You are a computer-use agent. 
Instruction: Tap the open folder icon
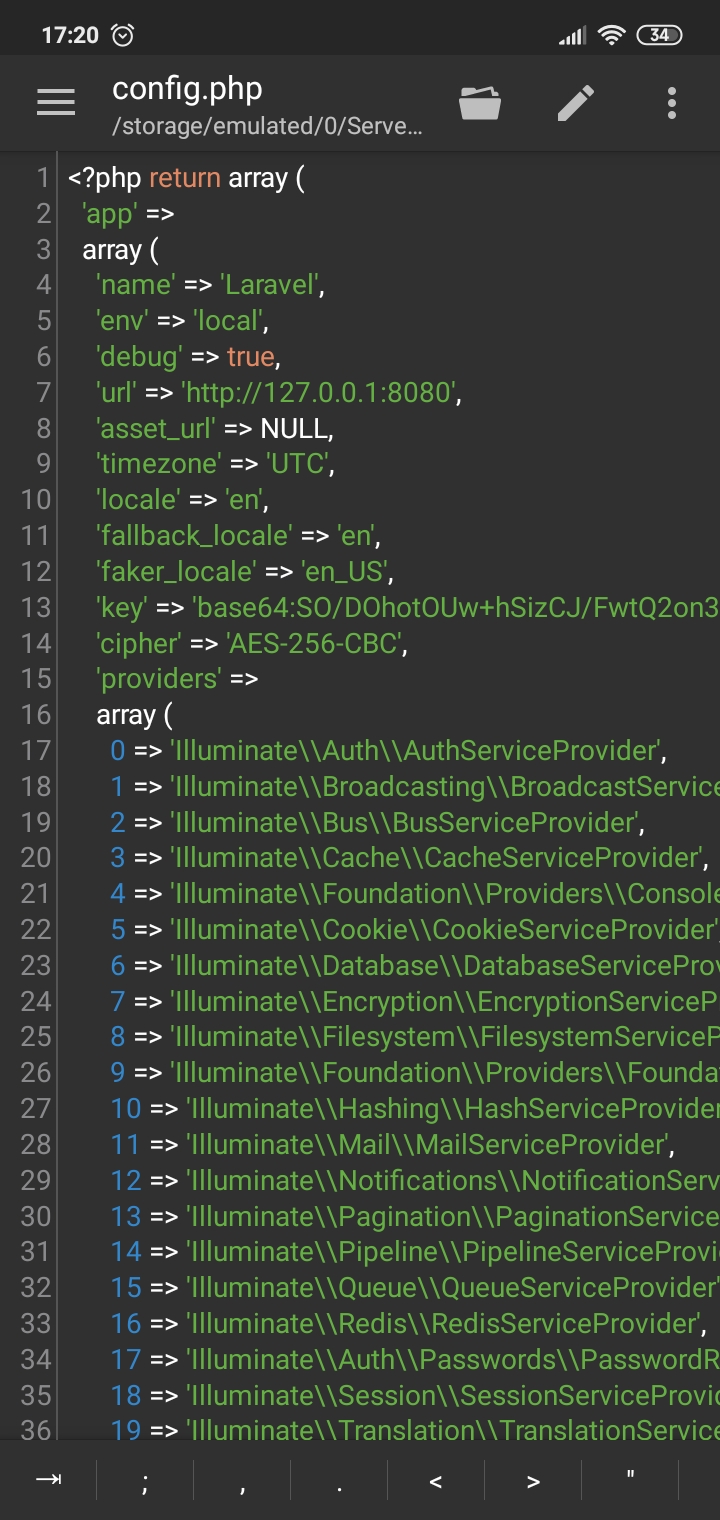[x=480, y=102]
